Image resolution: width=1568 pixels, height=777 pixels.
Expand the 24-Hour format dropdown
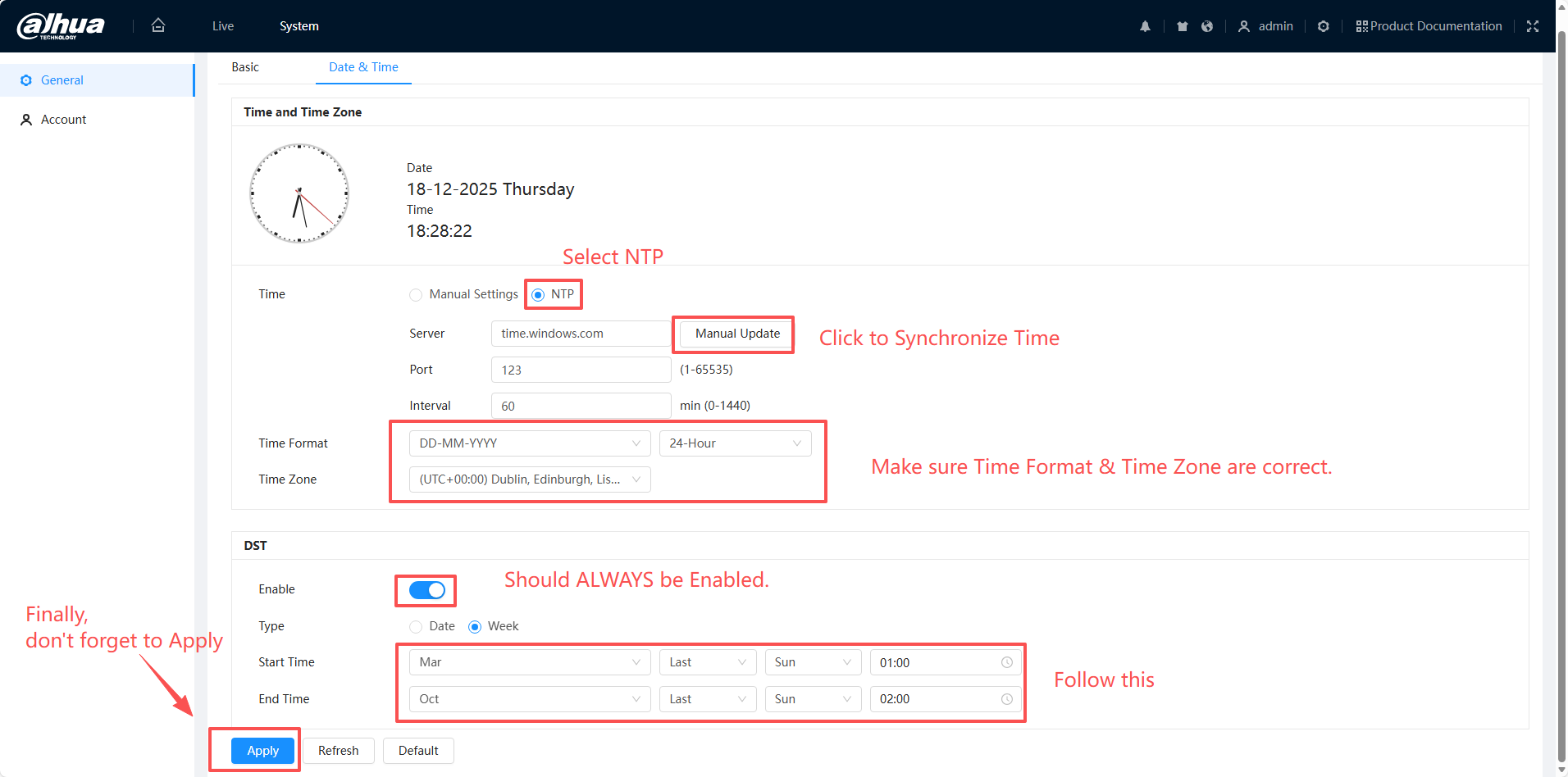(x=735, y=443)
